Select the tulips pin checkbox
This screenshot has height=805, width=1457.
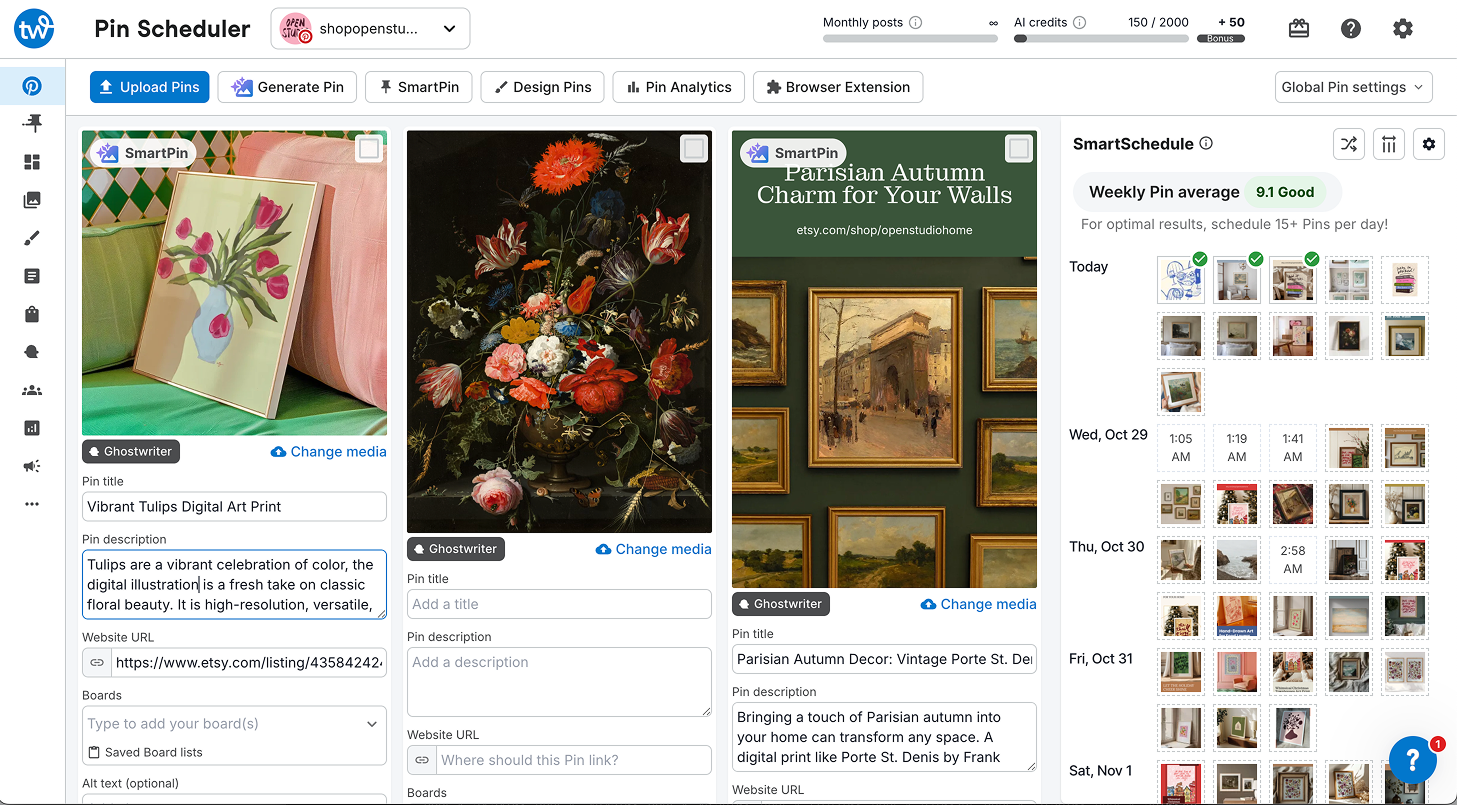(369, 149)
